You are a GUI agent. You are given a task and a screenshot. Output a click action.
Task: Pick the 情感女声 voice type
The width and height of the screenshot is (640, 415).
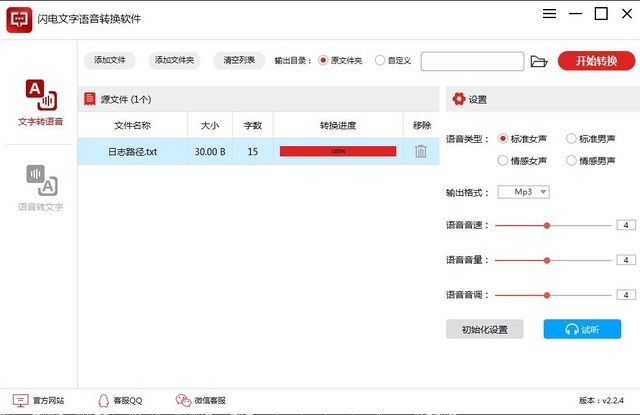[502, 161]
